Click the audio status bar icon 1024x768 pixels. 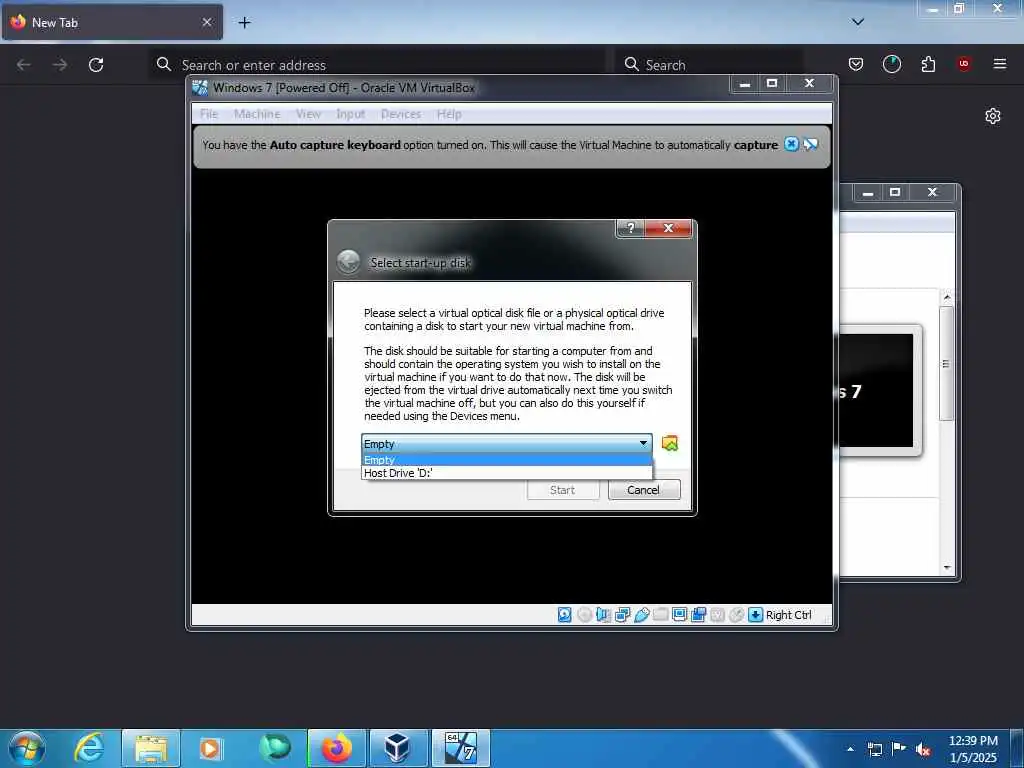pyautogui.click(x=603, y=615)
